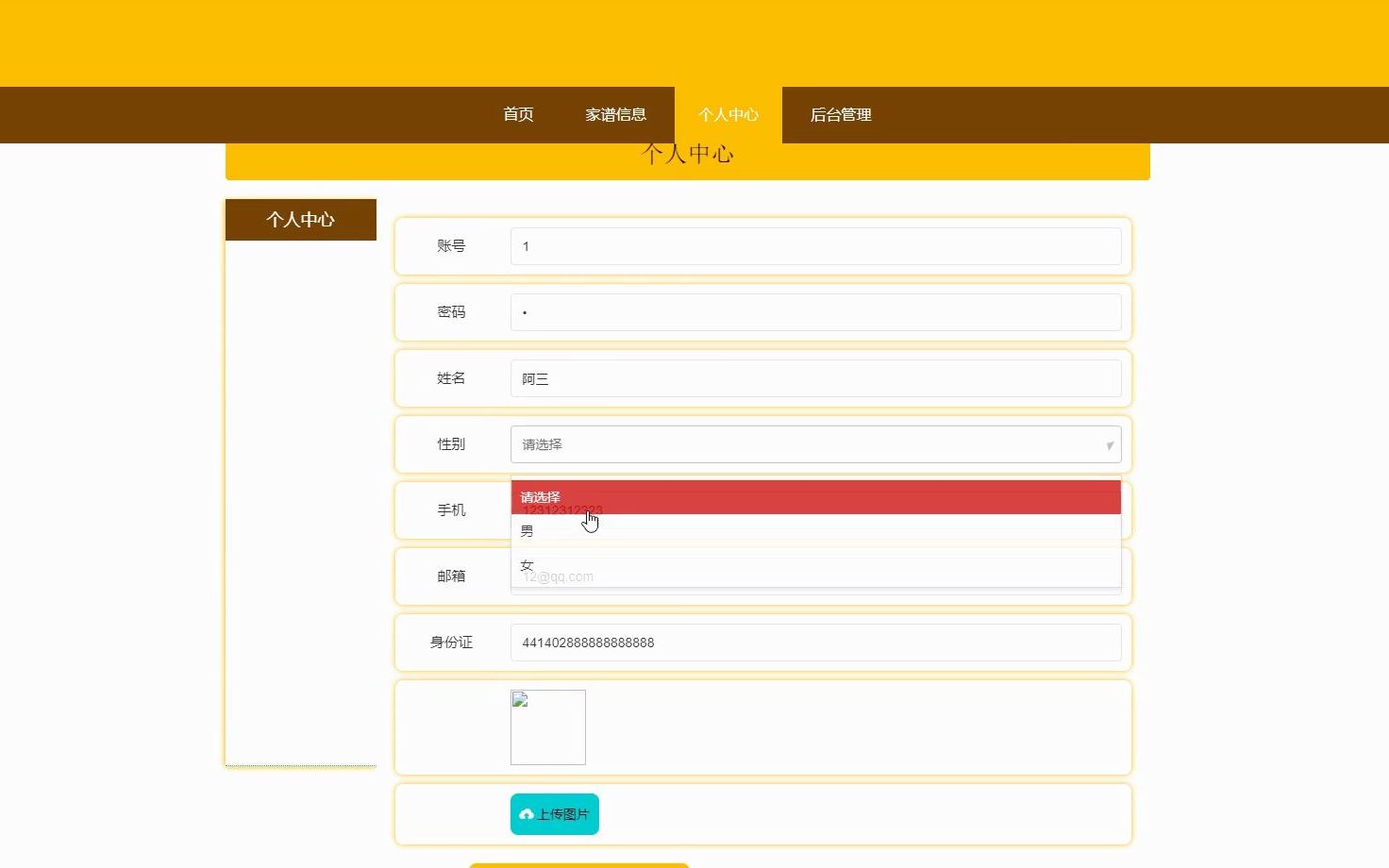This screenshot has width=1389, height=868.
Task: Click into the 密码 password field
Action: 815,312
